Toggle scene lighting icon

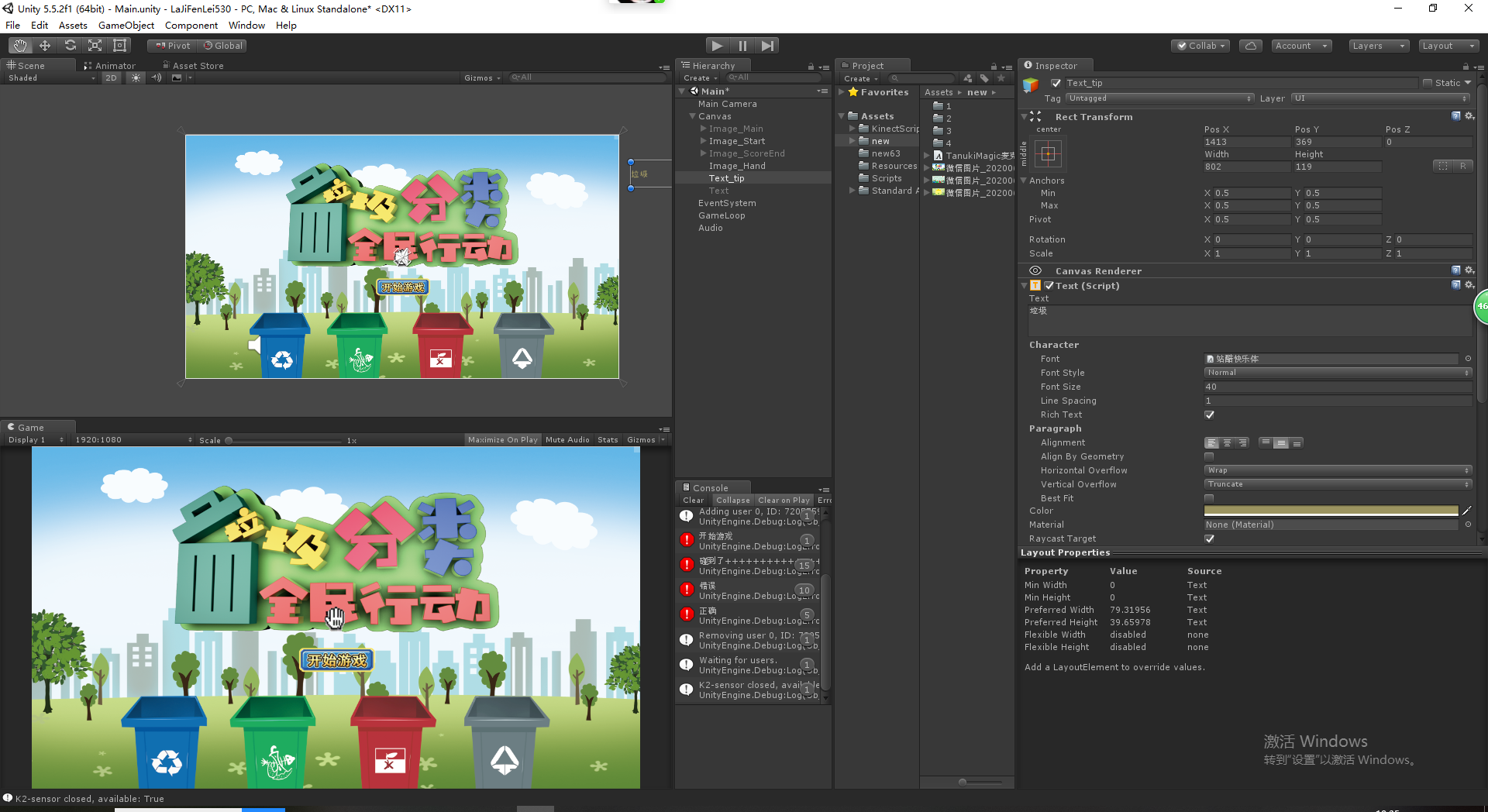pyautogui.click(x=136, y=77)
